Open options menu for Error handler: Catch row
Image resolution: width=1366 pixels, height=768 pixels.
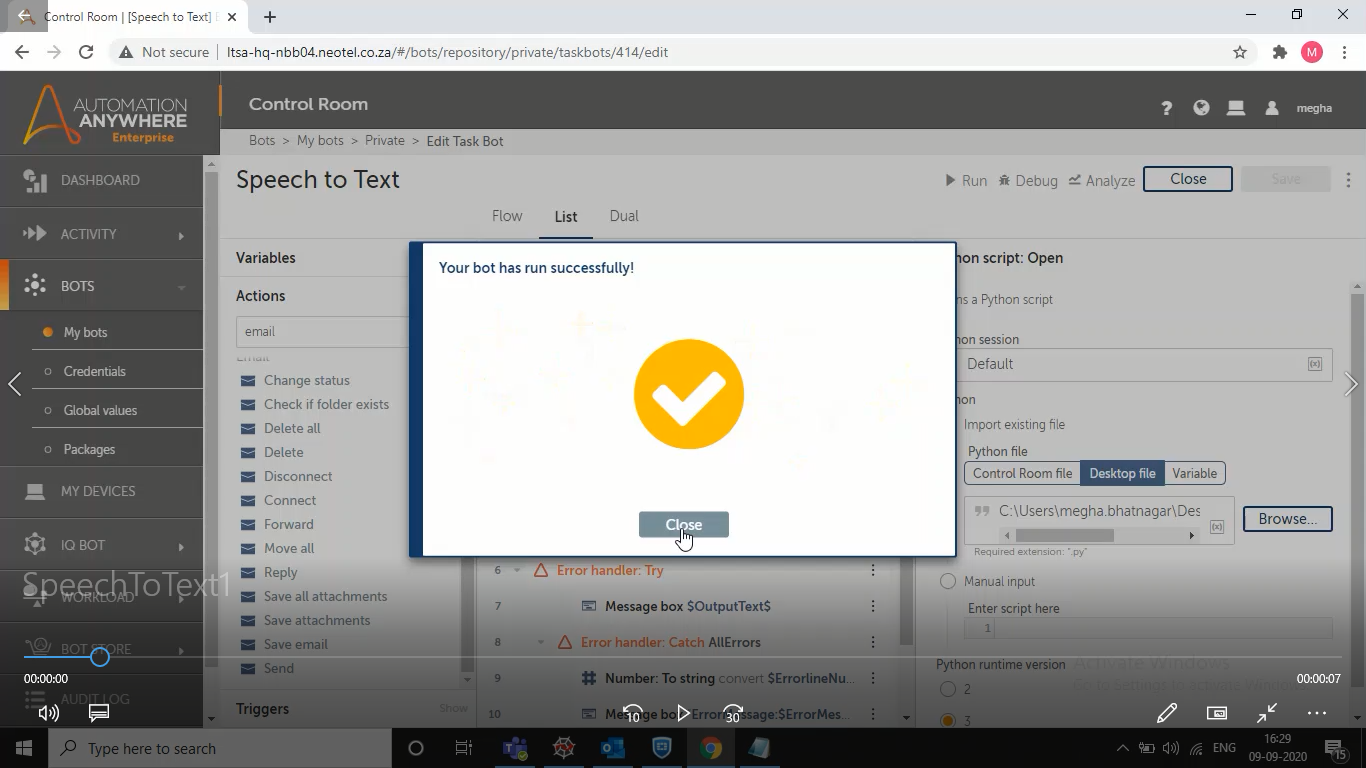click(x=873, y=642)
